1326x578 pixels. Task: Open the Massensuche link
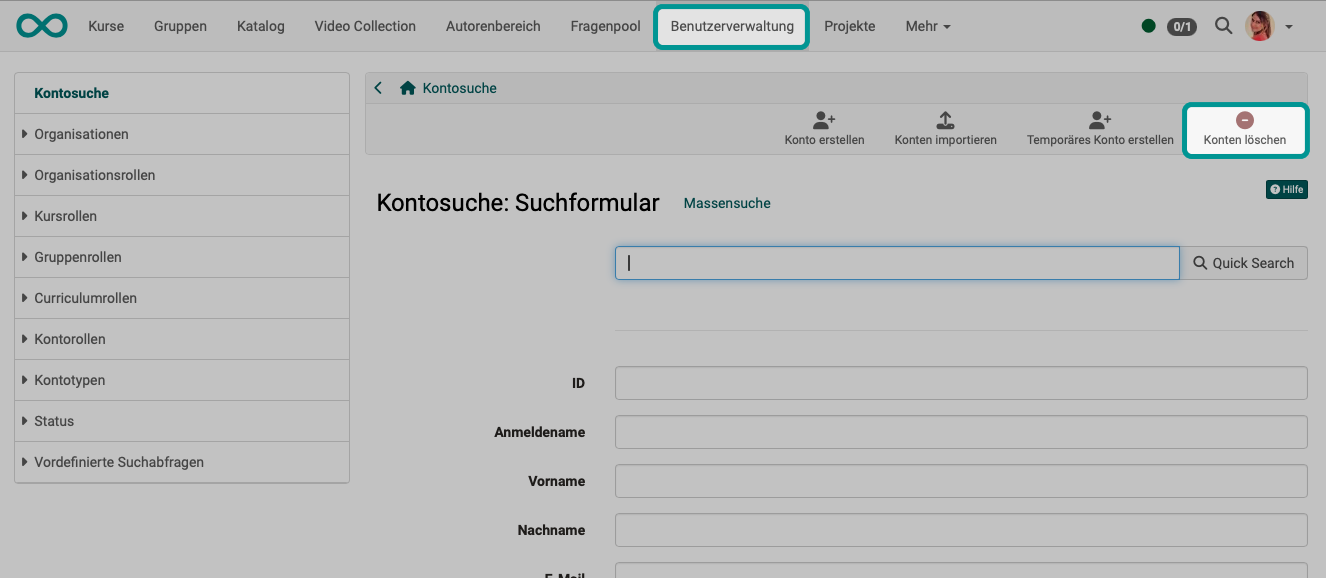tap(727, 203)
